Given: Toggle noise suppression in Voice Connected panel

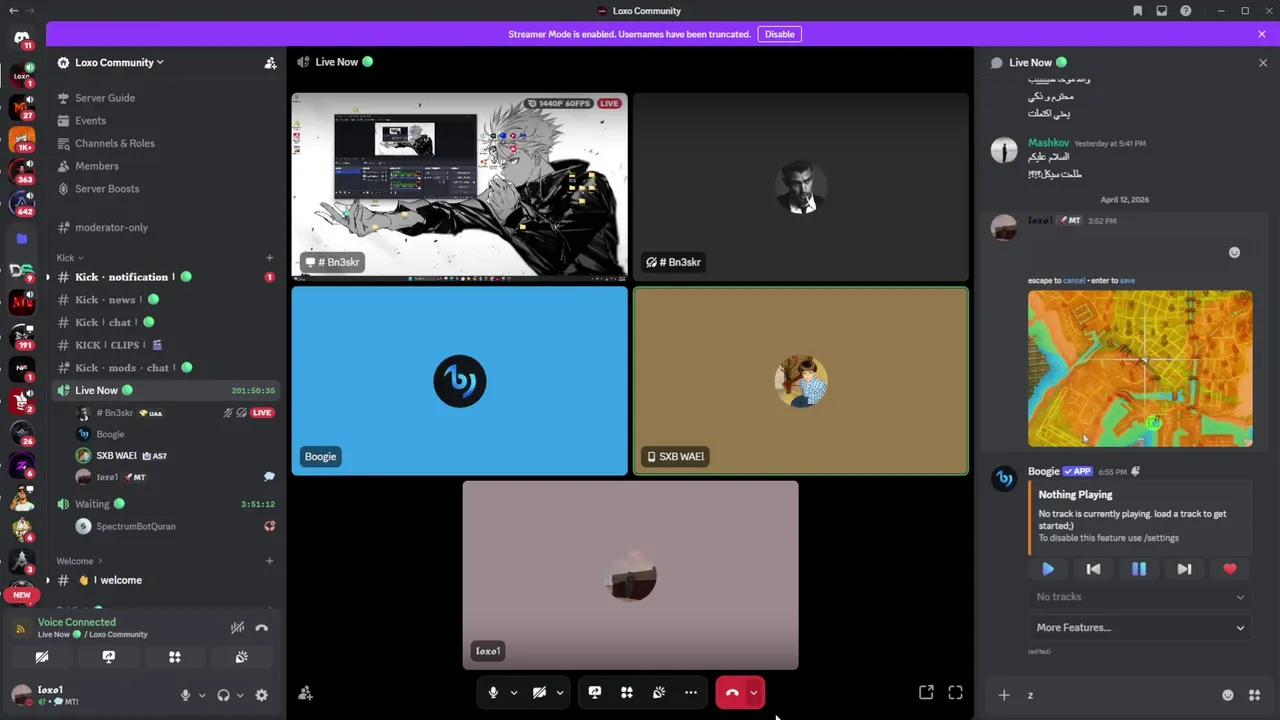Looking at the screenshot, I should pos(237,628).
